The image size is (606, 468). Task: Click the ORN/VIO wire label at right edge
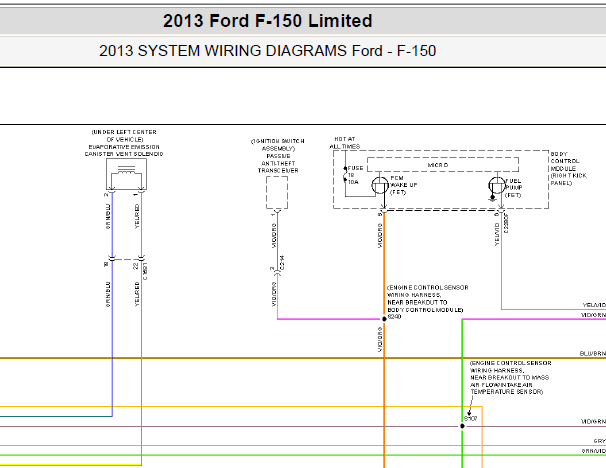[594, 451]
